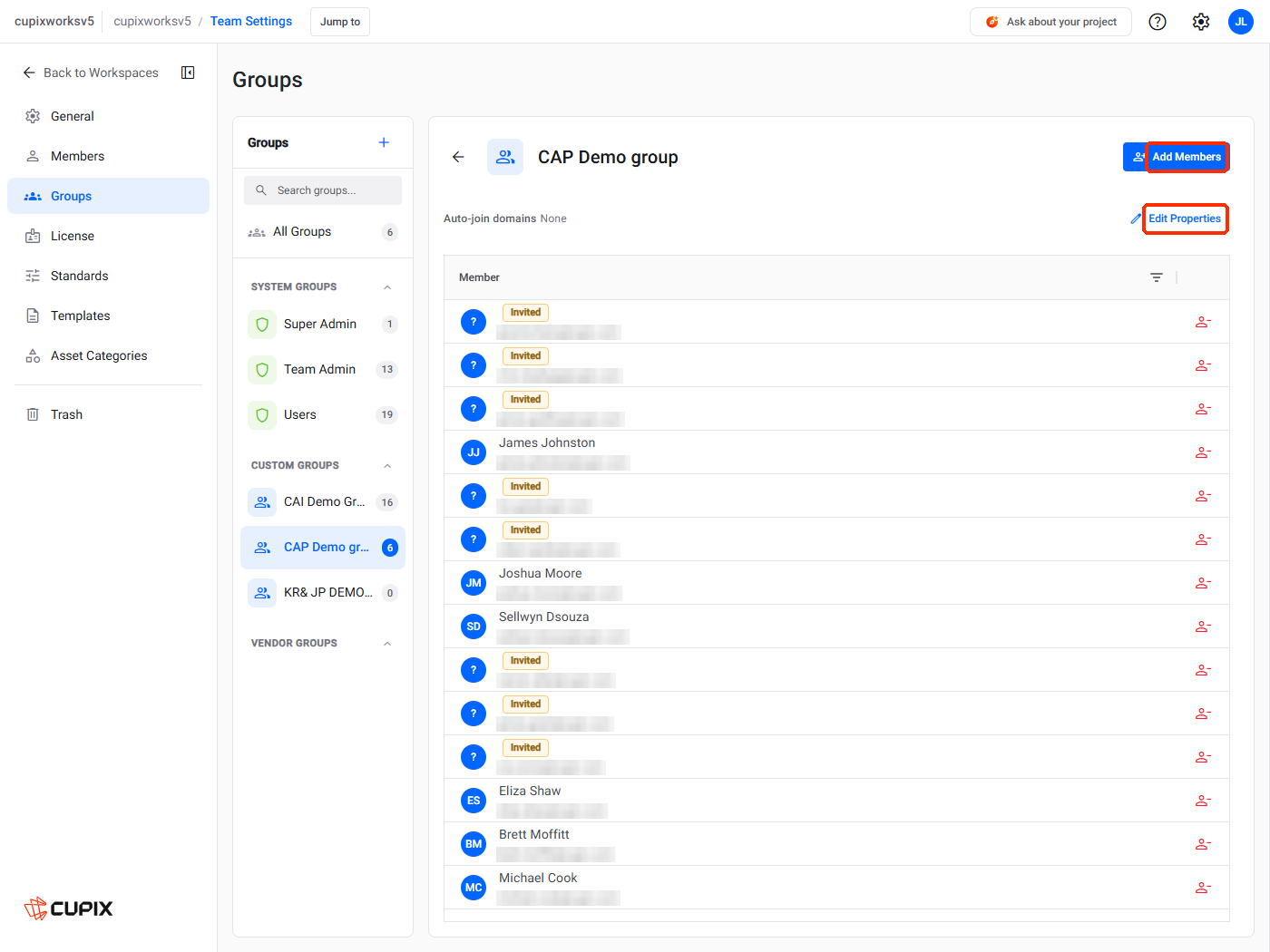Image resolution: width=1270 pixels, height=952 pixels.
Task: Remove James Johnston from the group
Action: (1203, 452)
